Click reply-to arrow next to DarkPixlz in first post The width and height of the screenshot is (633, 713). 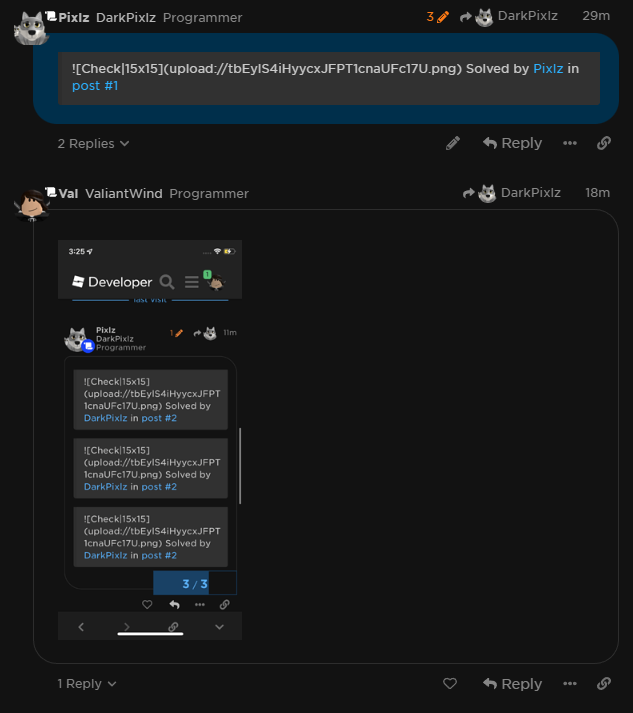coord(466,17)
